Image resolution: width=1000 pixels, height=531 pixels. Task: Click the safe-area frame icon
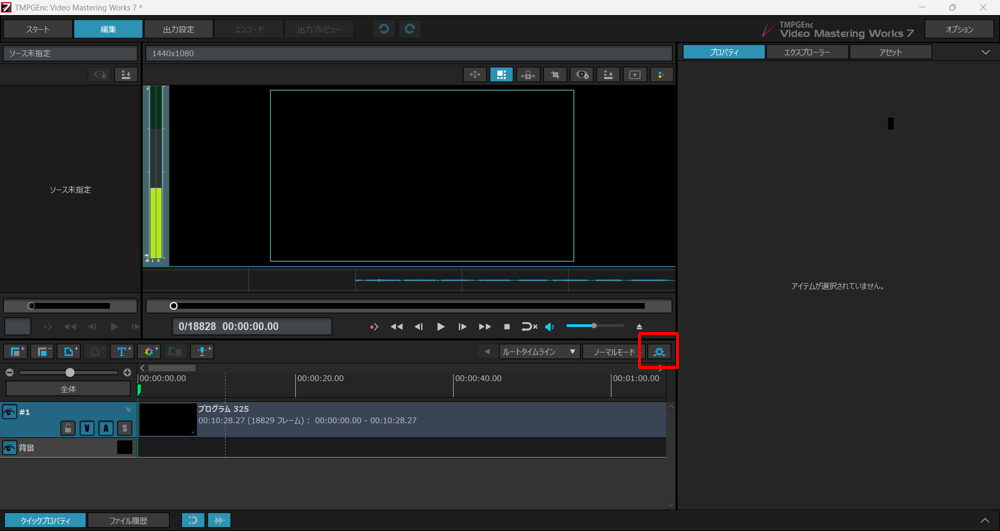[x=635, y=75]
